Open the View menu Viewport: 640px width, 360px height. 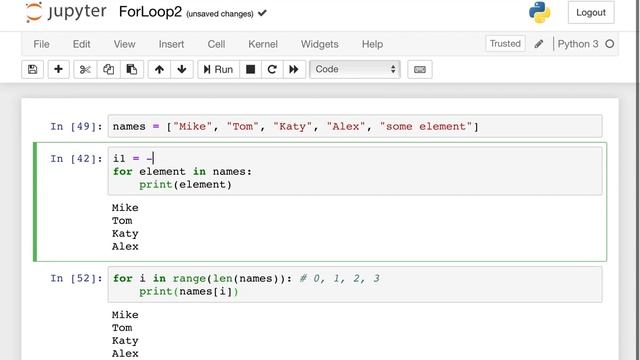coord(124,44)
